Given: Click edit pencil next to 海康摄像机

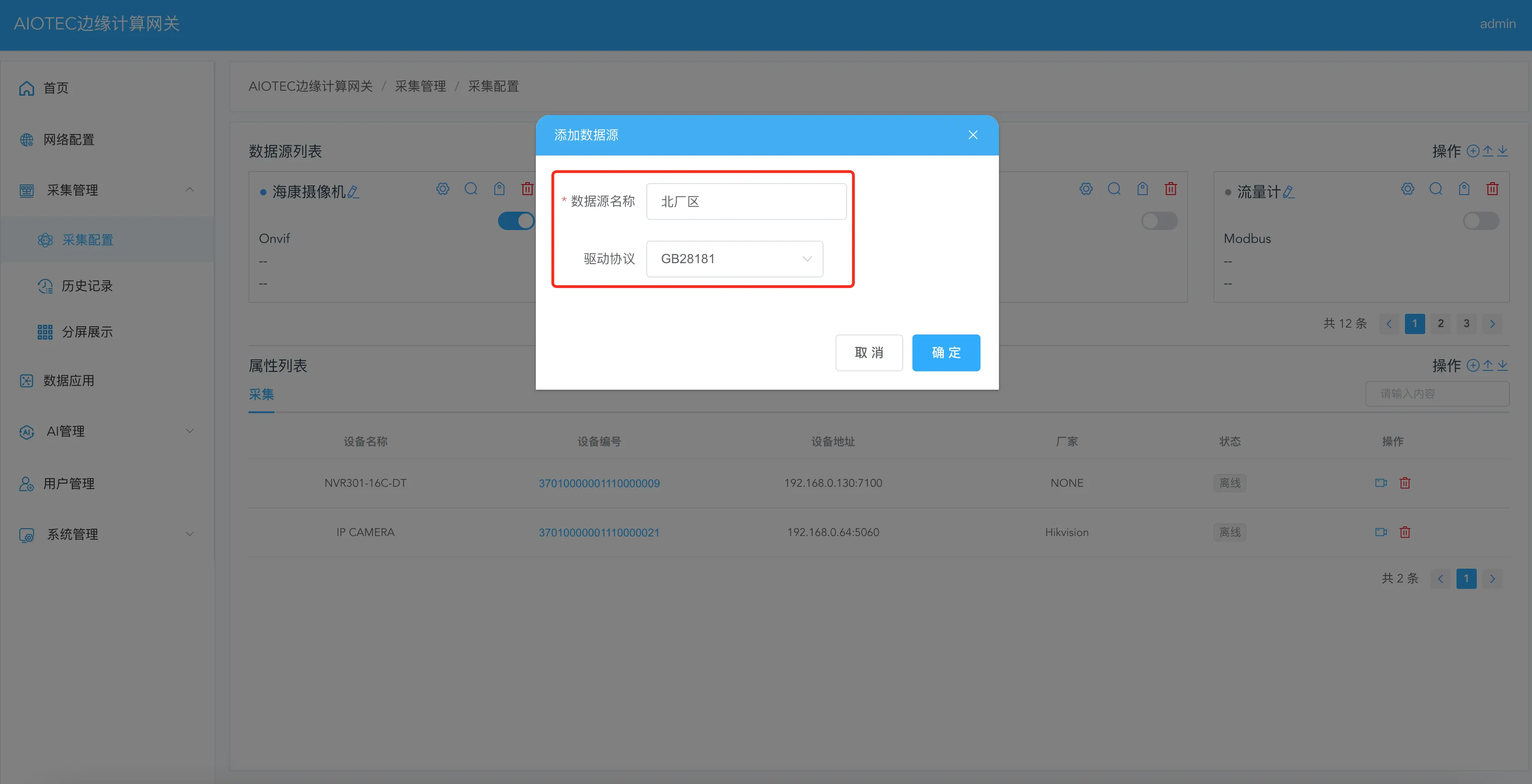Looking at the screenshot, I should (x=353, y=192).
